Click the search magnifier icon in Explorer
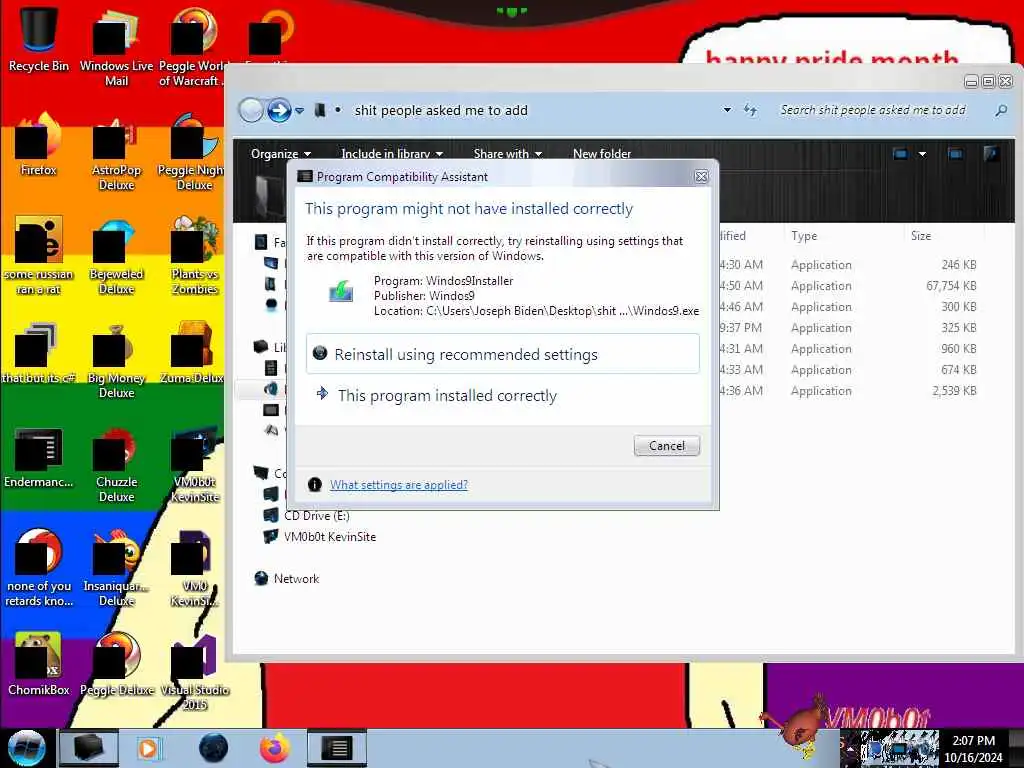This screenshot has height=768, width=1024. tap(1000, 110)
